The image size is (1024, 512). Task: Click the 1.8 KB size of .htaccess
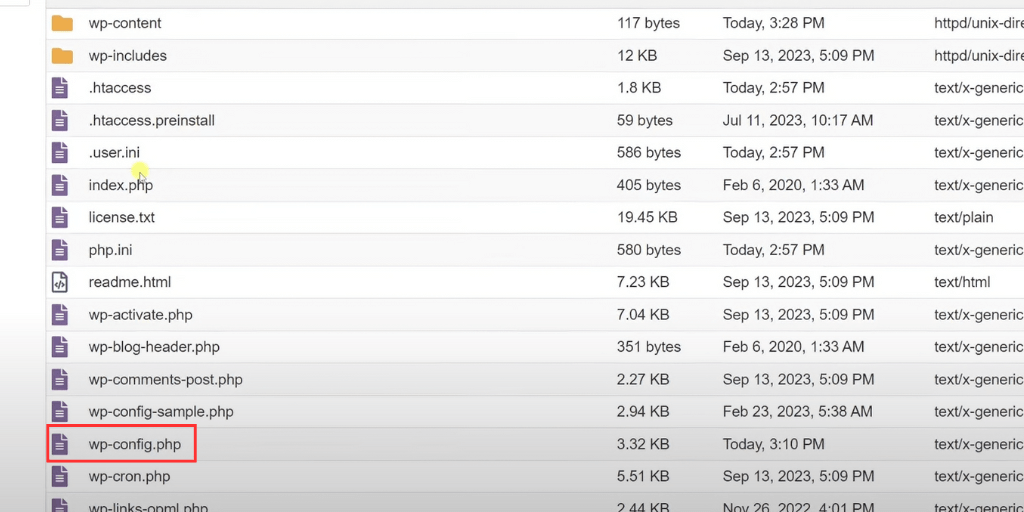pyautogui.click(x=639, y=88)
